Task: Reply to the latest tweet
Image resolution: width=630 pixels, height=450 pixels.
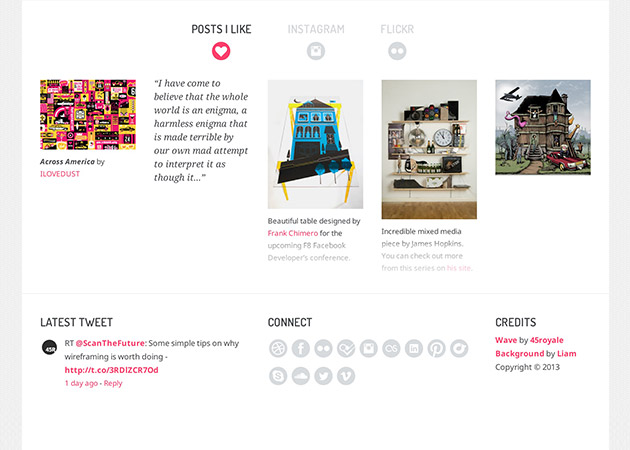Action: (x=113, y=383)
